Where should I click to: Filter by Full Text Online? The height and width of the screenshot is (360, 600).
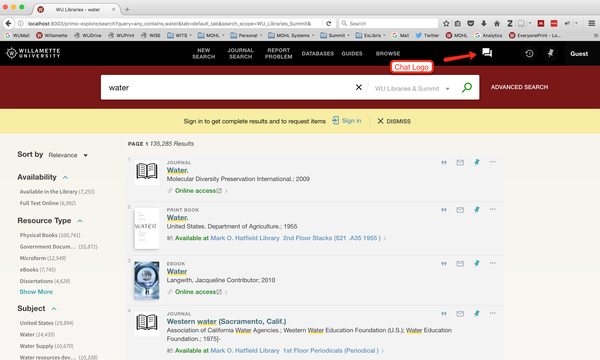tap(47, 203)
